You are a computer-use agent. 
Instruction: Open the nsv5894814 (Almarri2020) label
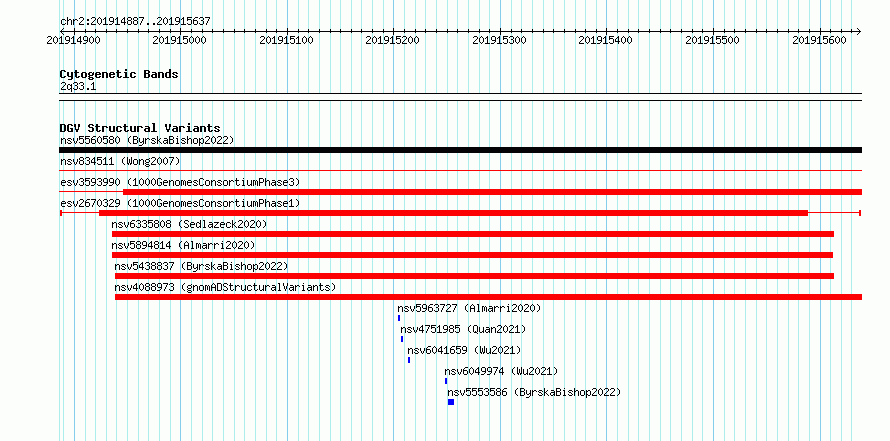pos(183,245)
